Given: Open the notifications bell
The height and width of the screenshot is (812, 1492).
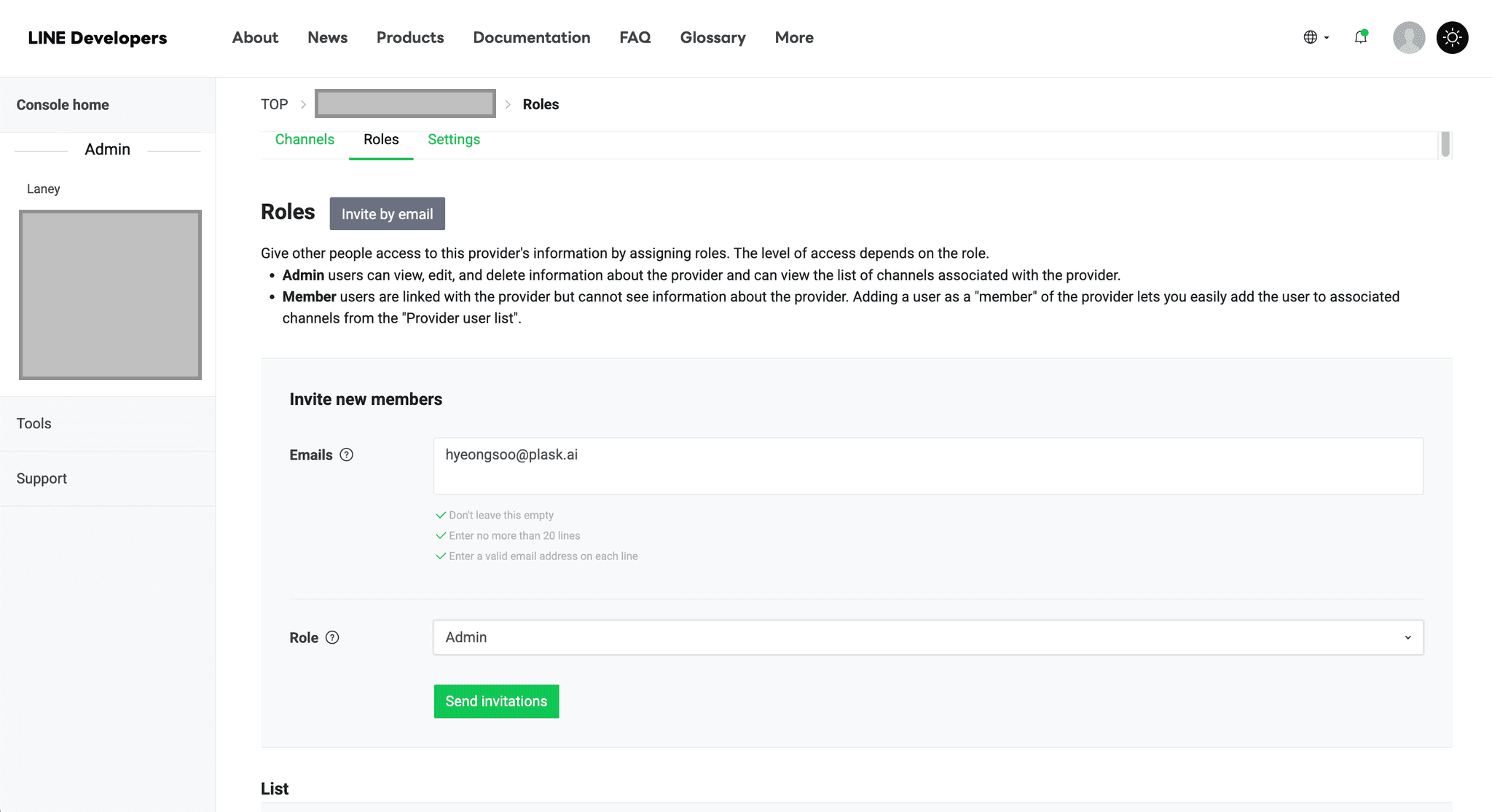Looking at the screenshot, I should click(1361, 37).
